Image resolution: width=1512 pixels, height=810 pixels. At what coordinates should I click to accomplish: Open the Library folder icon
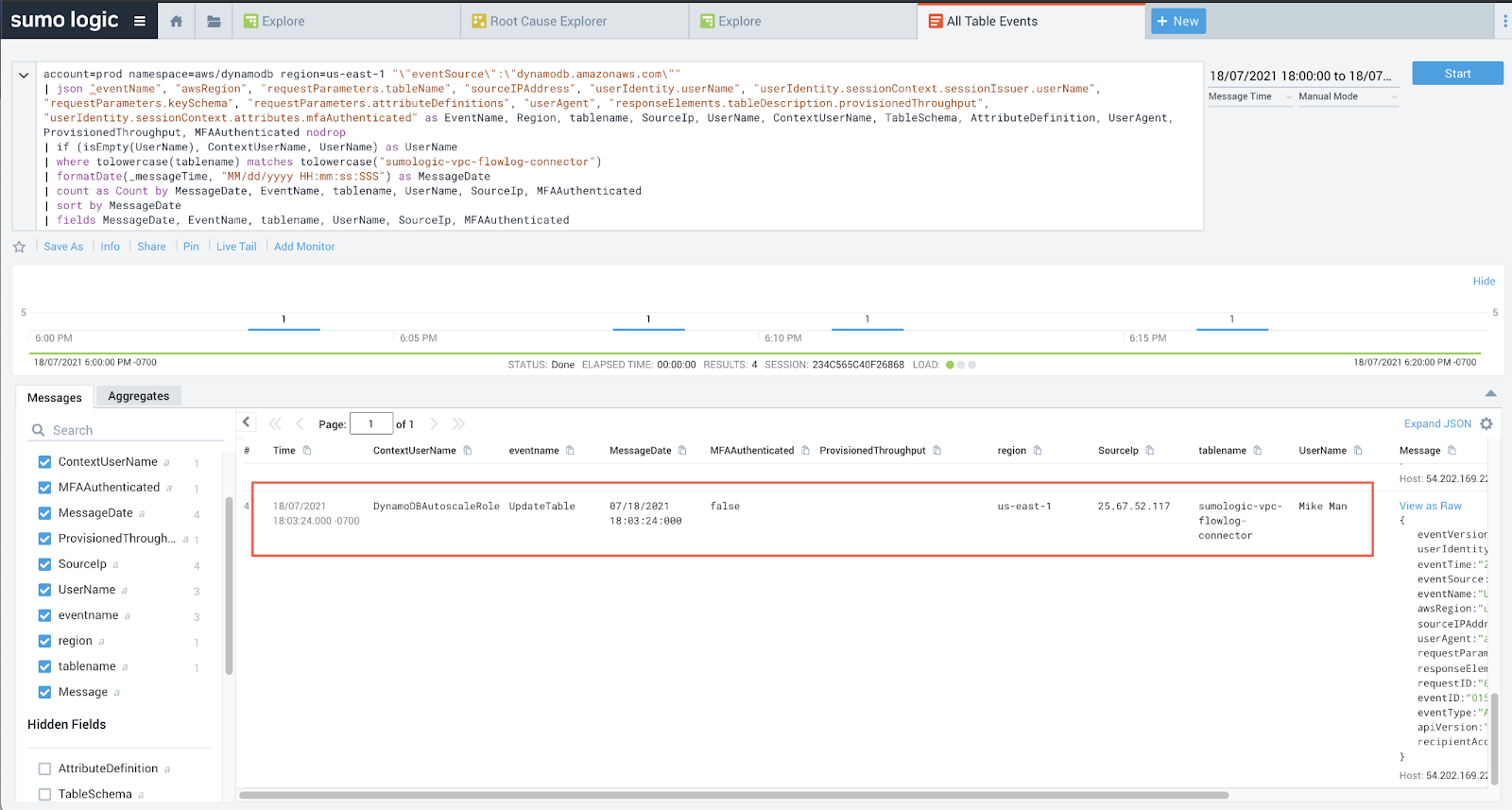point(214,21)
